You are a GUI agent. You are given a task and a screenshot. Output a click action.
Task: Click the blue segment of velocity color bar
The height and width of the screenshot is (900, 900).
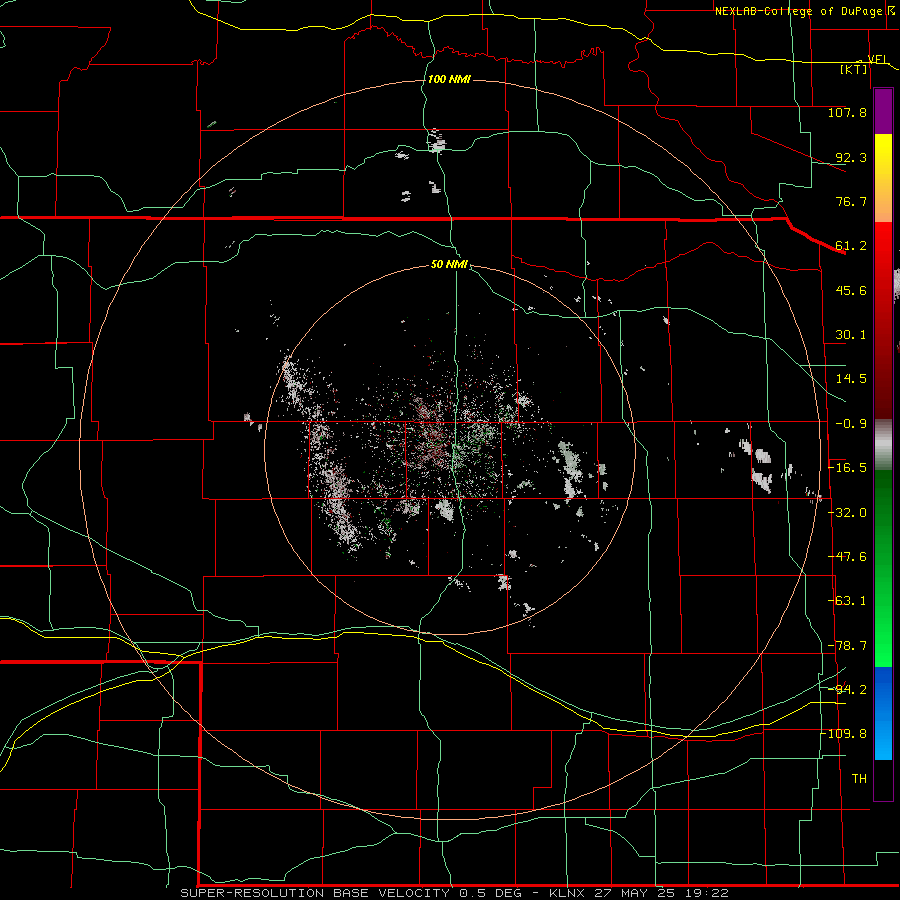[x=883, y=713]
